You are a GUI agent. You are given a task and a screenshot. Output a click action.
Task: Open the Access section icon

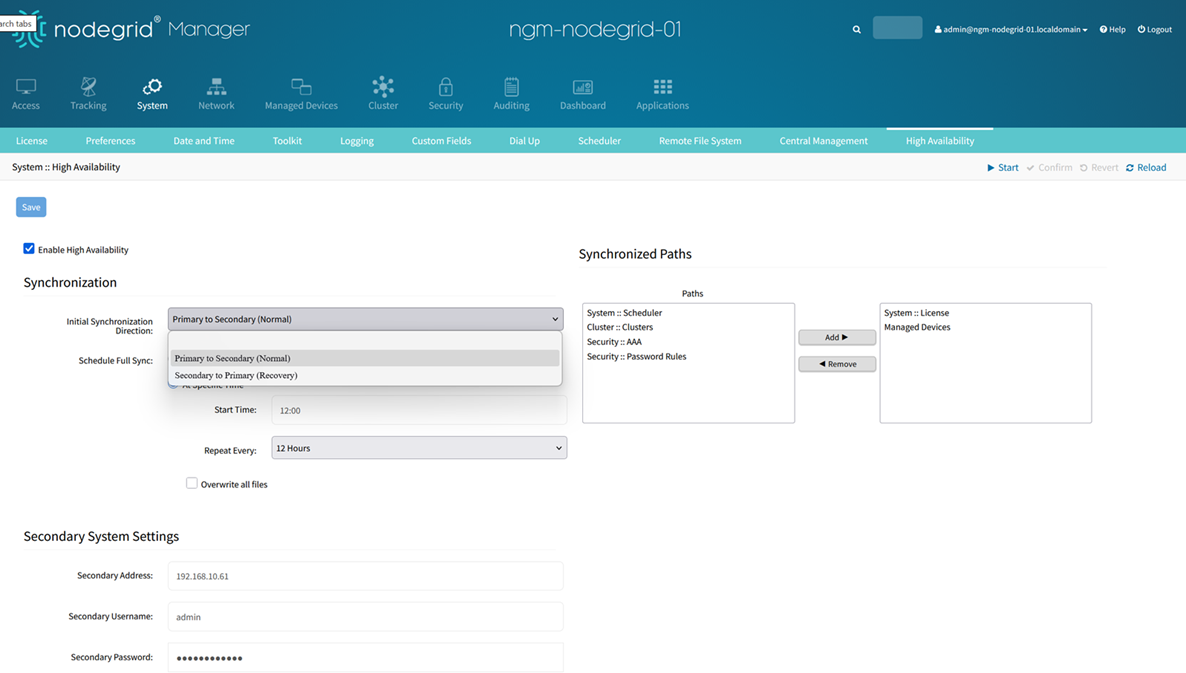26,88
